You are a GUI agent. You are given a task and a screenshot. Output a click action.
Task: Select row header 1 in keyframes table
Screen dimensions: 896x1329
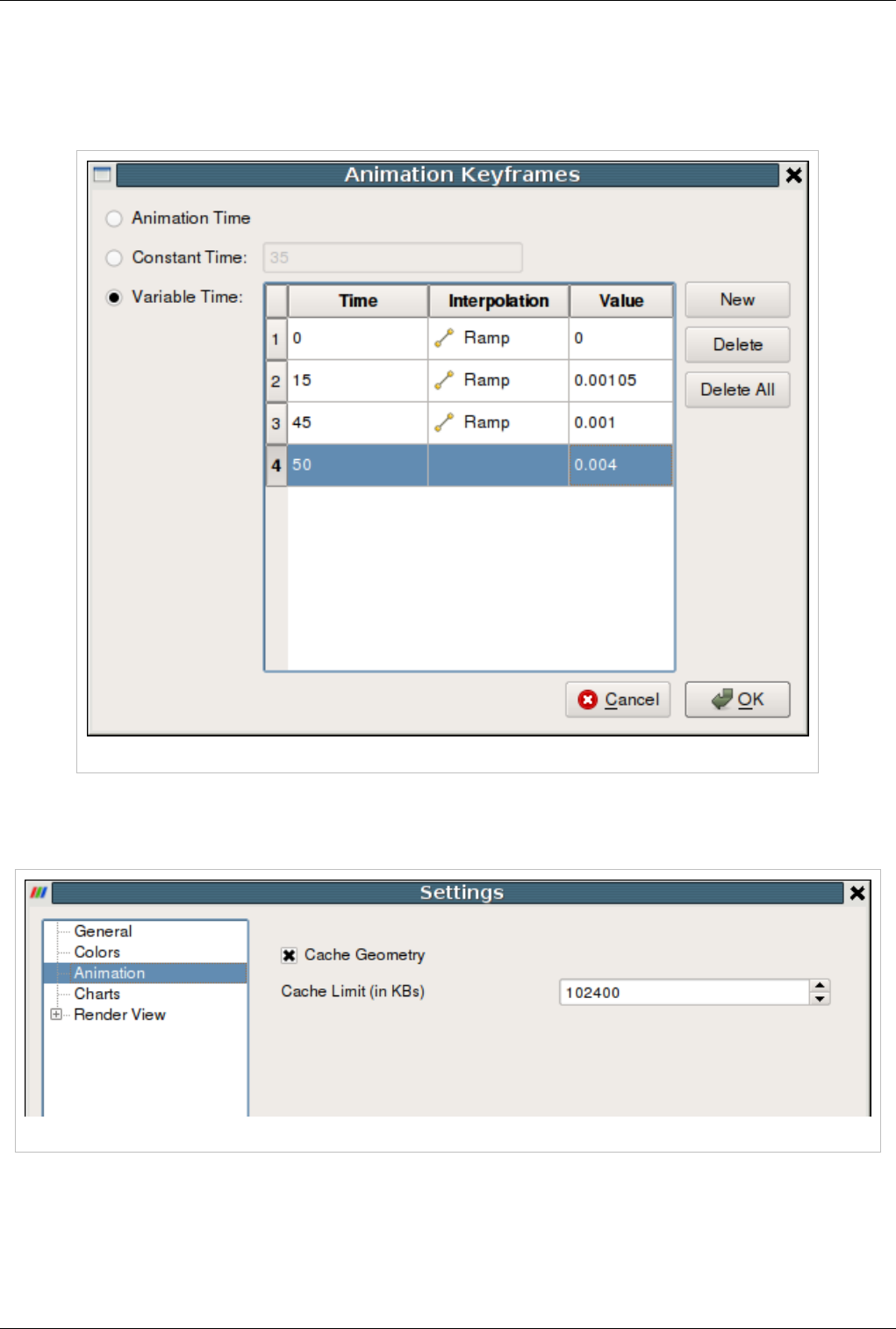(x=276, y=339)
